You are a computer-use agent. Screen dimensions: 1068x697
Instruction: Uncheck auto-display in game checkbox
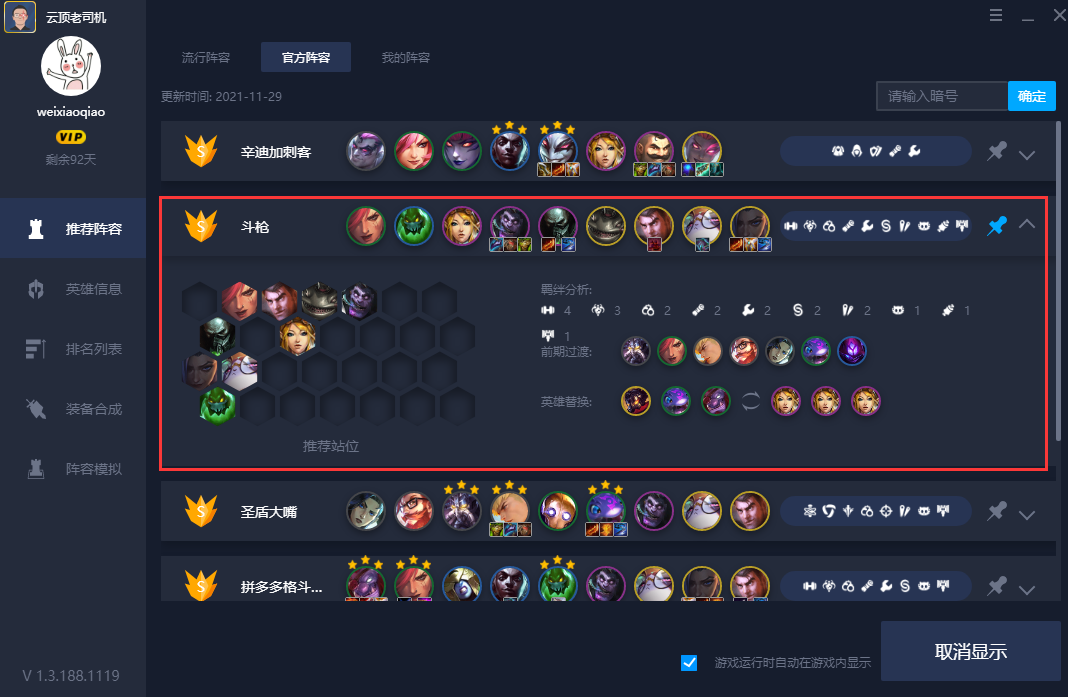click(689, 662)
